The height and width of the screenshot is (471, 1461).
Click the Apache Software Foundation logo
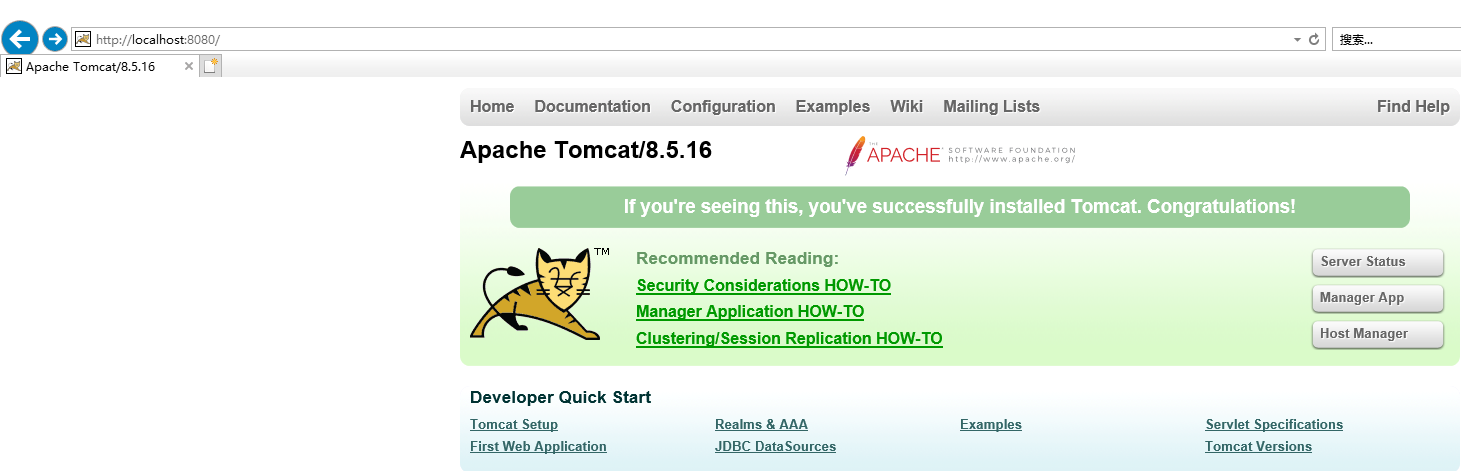tap(960, 155)
